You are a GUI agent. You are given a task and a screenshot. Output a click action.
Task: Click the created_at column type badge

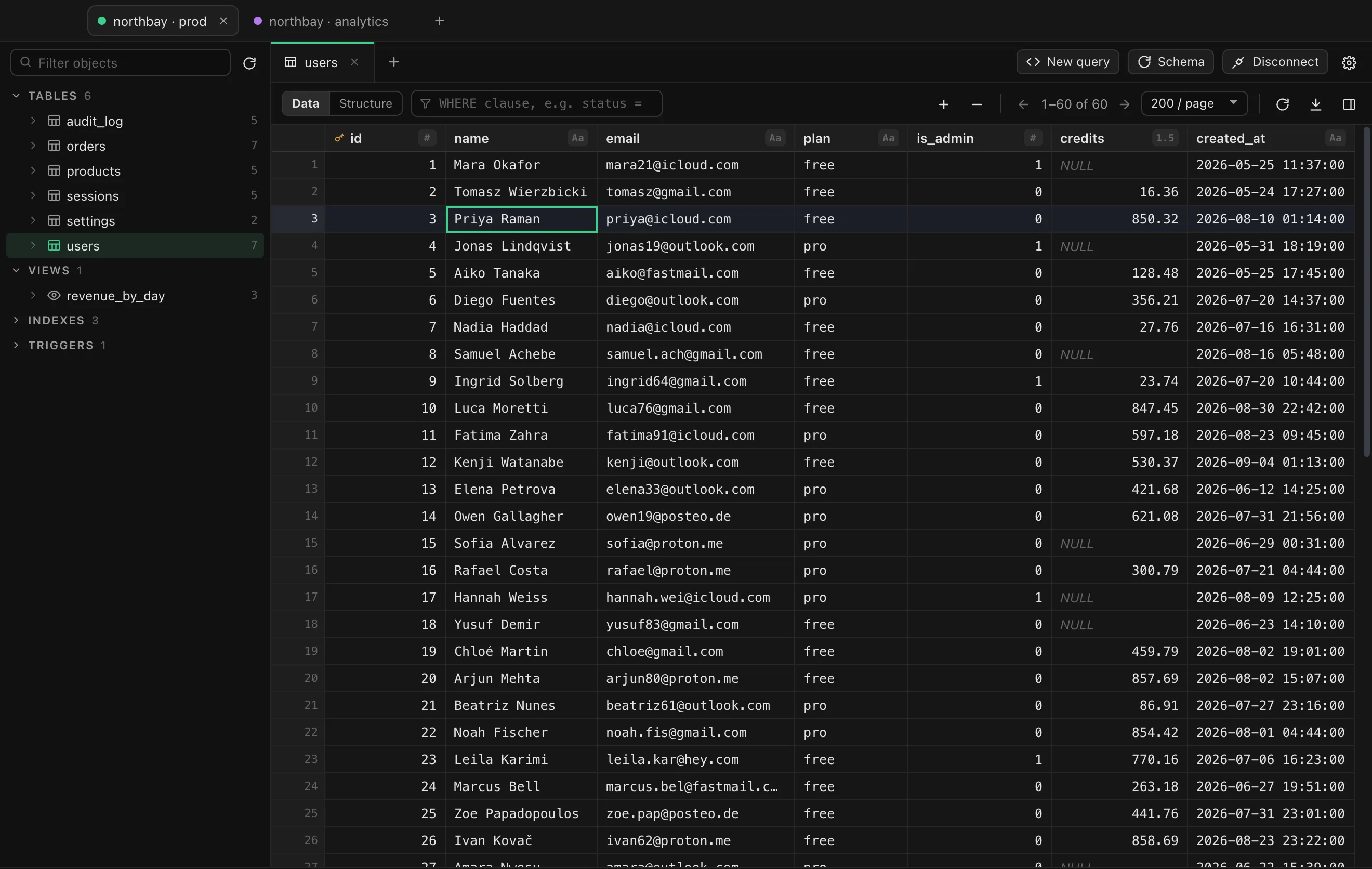point(1335,138)
